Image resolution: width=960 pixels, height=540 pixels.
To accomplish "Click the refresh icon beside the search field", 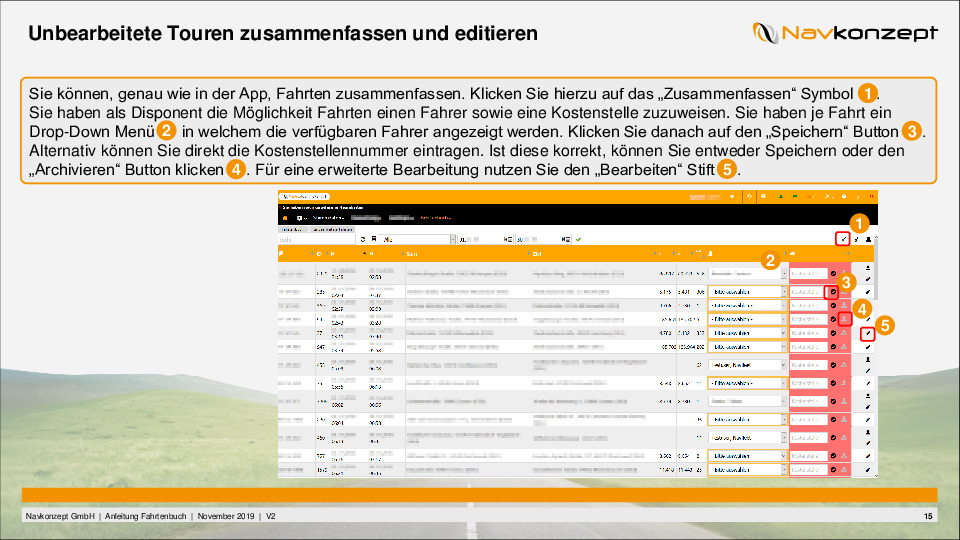I will [x=363, y=240].
